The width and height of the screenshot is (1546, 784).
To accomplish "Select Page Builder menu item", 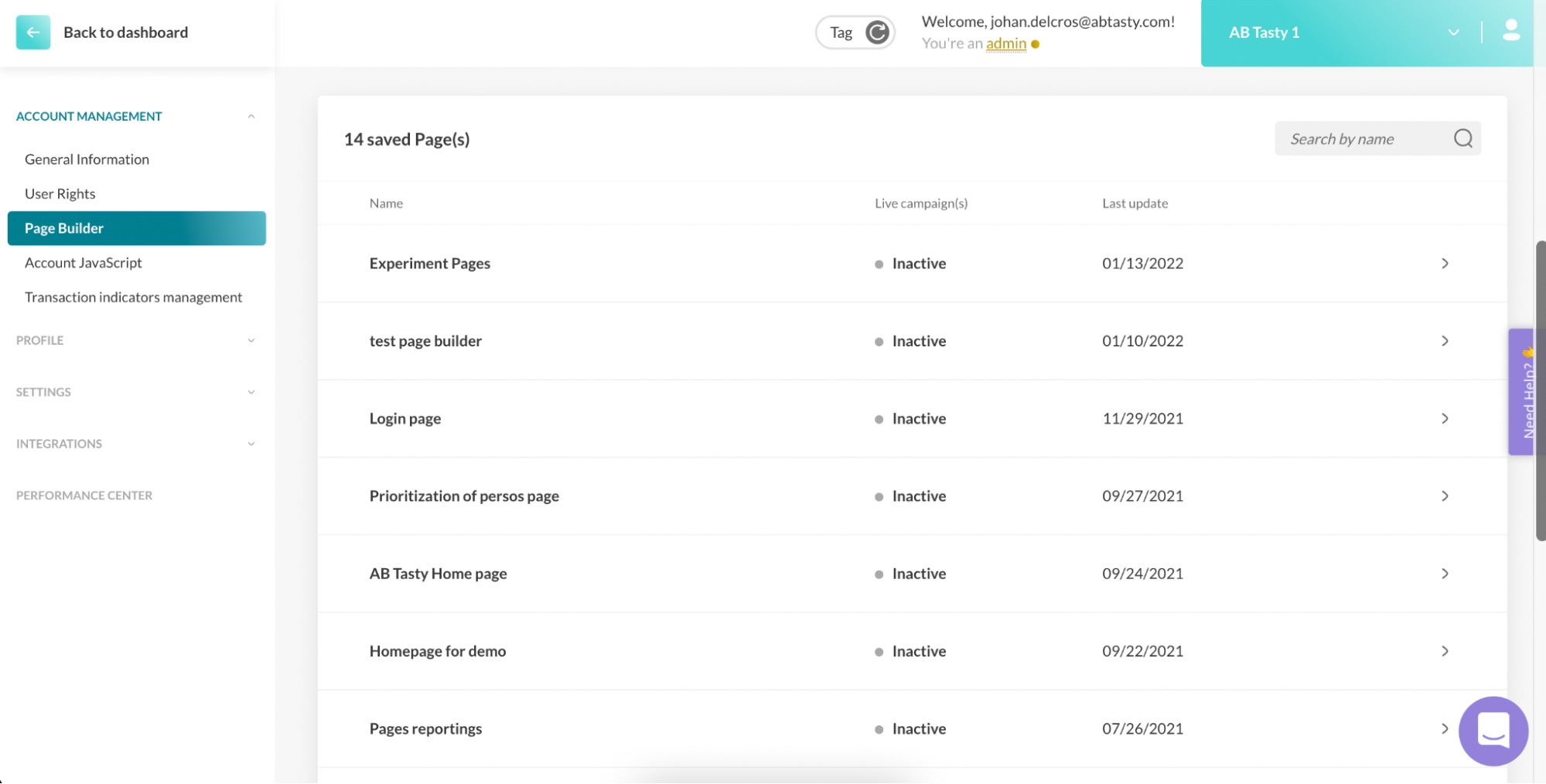I will click(x=137, y=228).
